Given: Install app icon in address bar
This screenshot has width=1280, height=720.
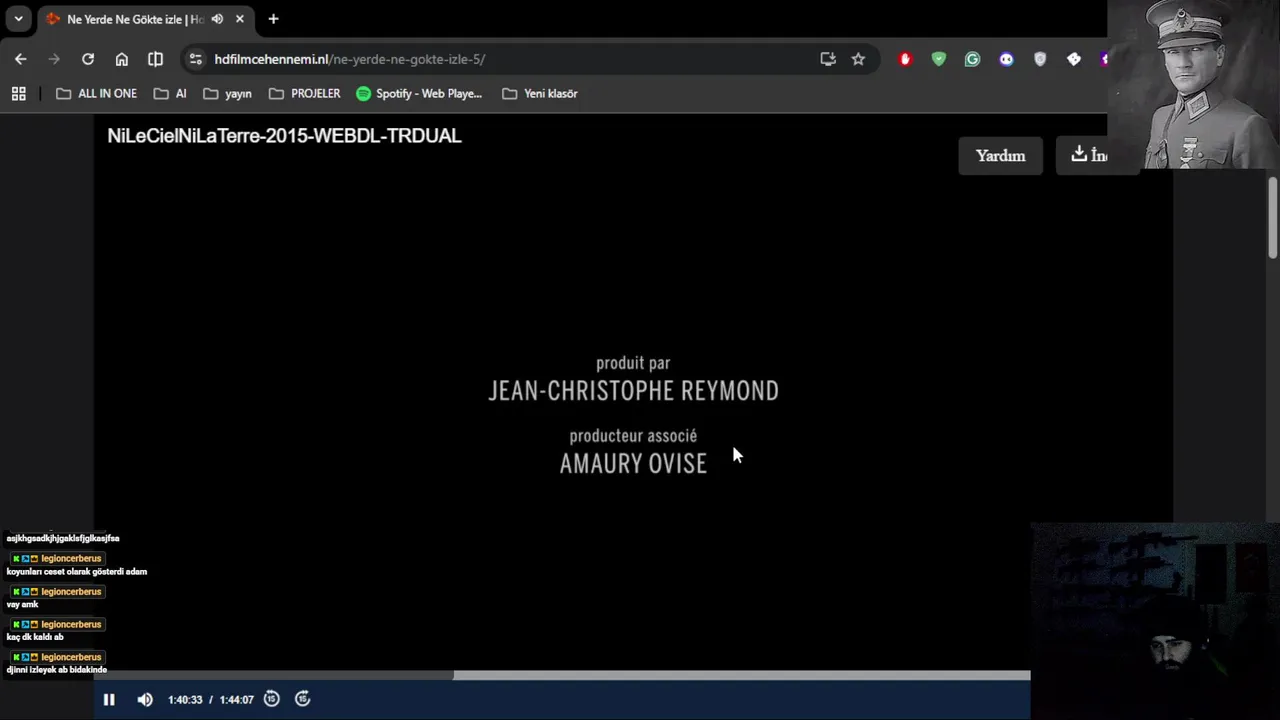Looking at the screenshot, I should click(x=828, y=59).
